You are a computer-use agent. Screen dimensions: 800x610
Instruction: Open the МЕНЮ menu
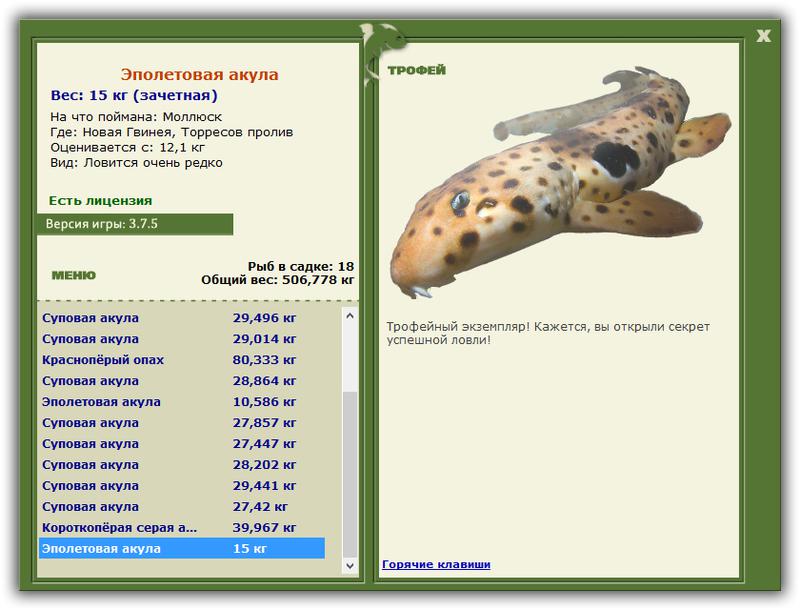pyautogui.click(x=73, y=275)
